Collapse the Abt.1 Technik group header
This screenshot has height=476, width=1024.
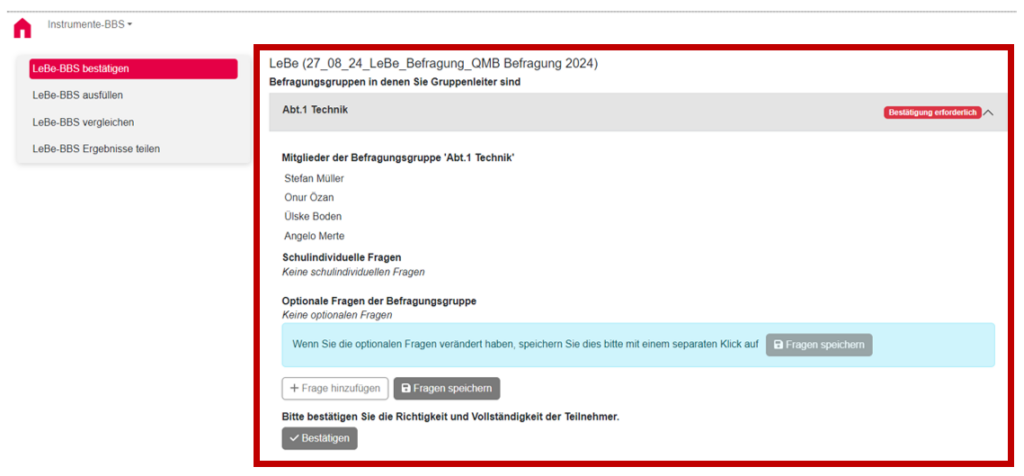pos(315,110)
